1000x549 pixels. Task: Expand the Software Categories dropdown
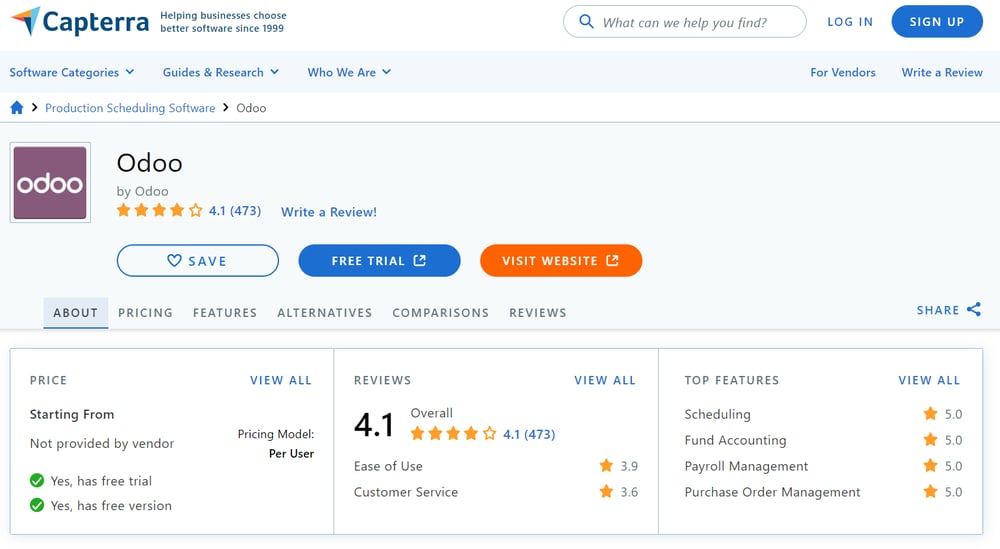coord(72,72)
